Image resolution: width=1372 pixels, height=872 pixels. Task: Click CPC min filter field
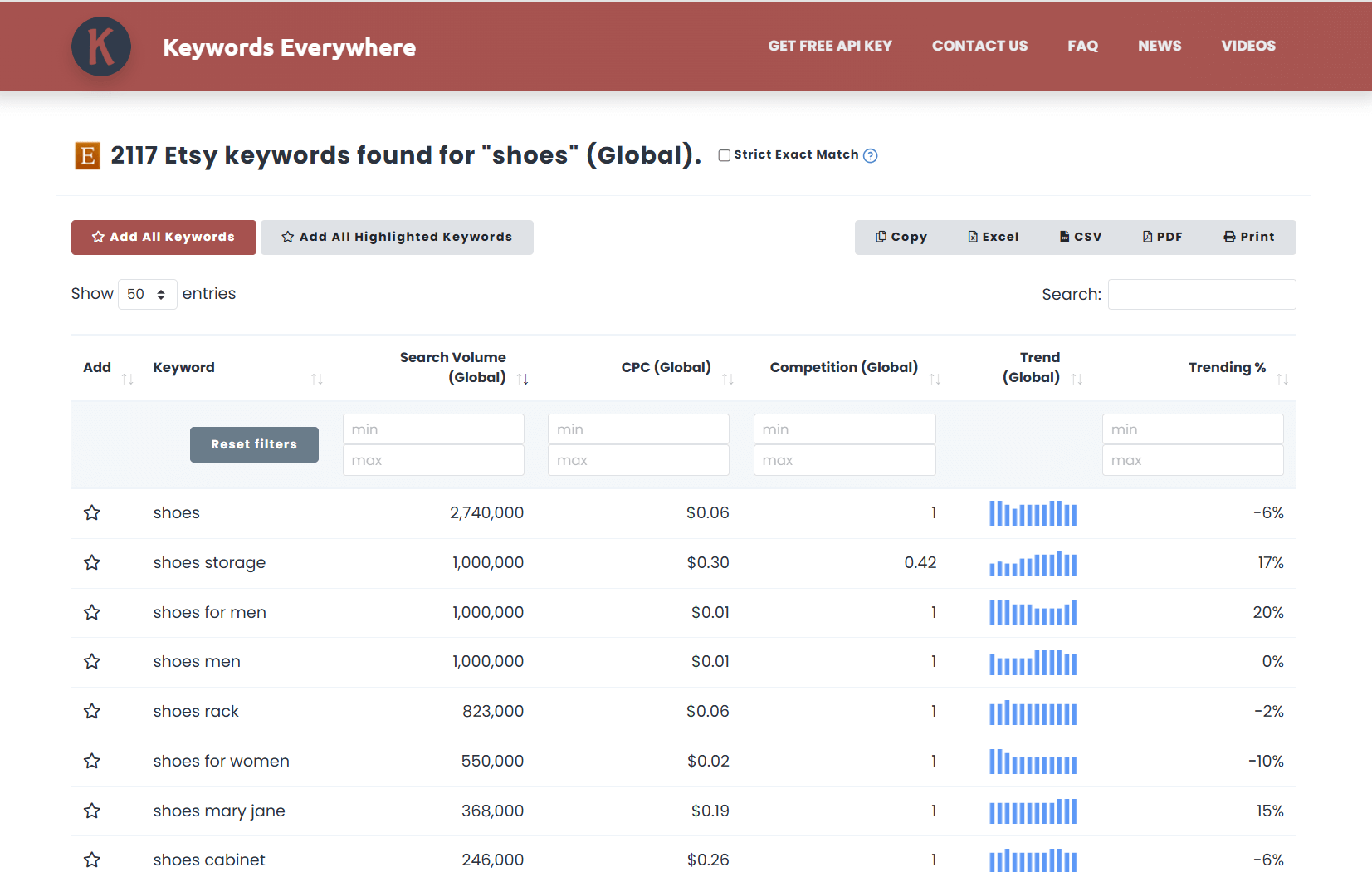coord(638,429)
